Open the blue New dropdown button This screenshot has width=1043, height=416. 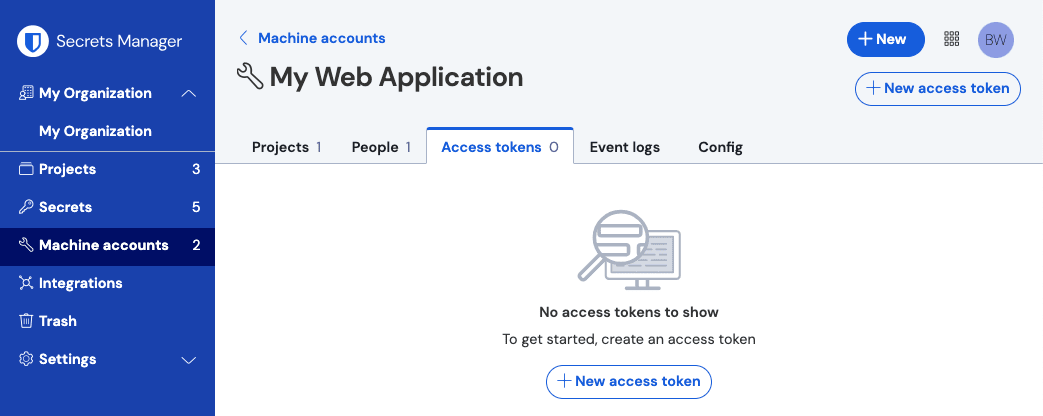(x=885, y=39)
